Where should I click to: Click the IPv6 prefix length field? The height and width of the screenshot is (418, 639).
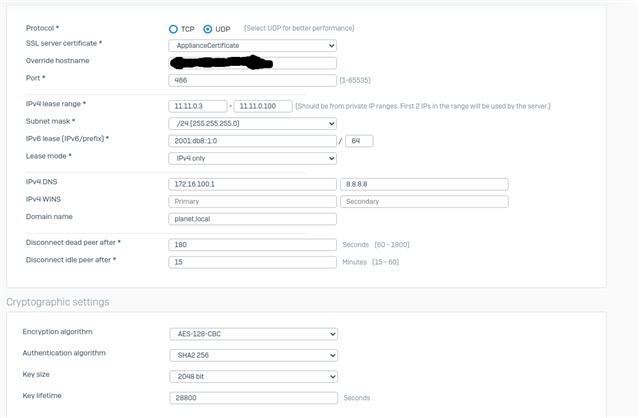(359, 141)
